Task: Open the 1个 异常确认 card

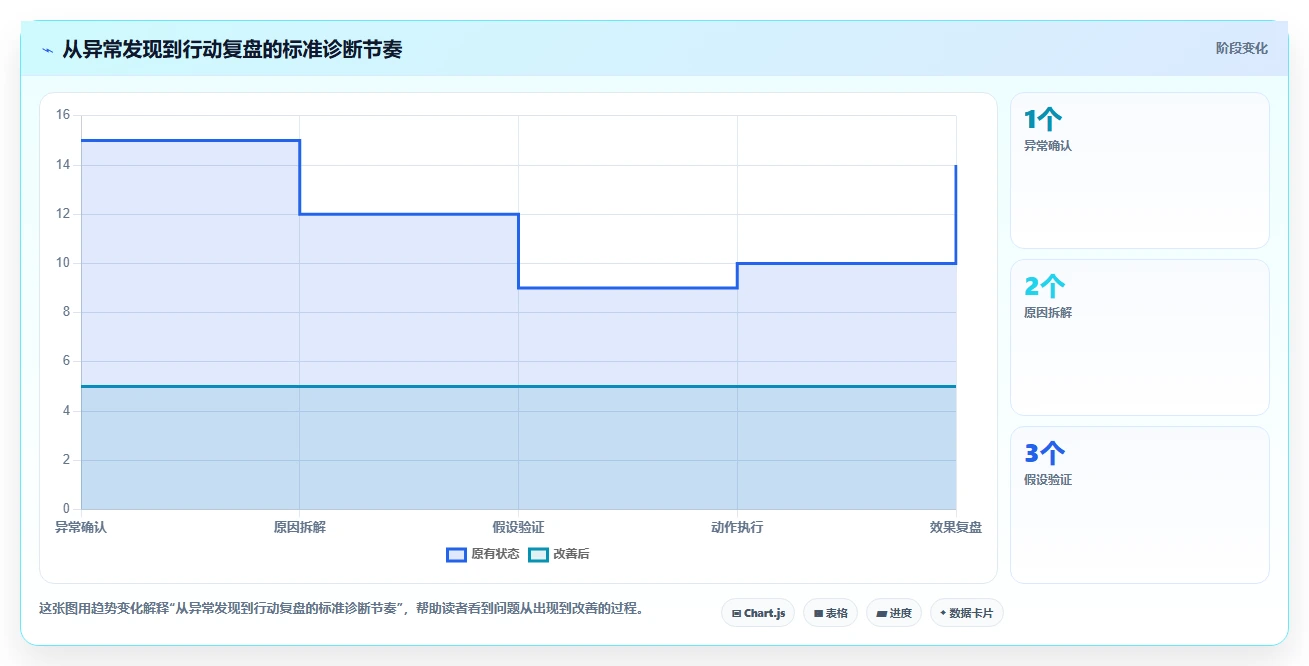Action: [x=1140, y=170]
